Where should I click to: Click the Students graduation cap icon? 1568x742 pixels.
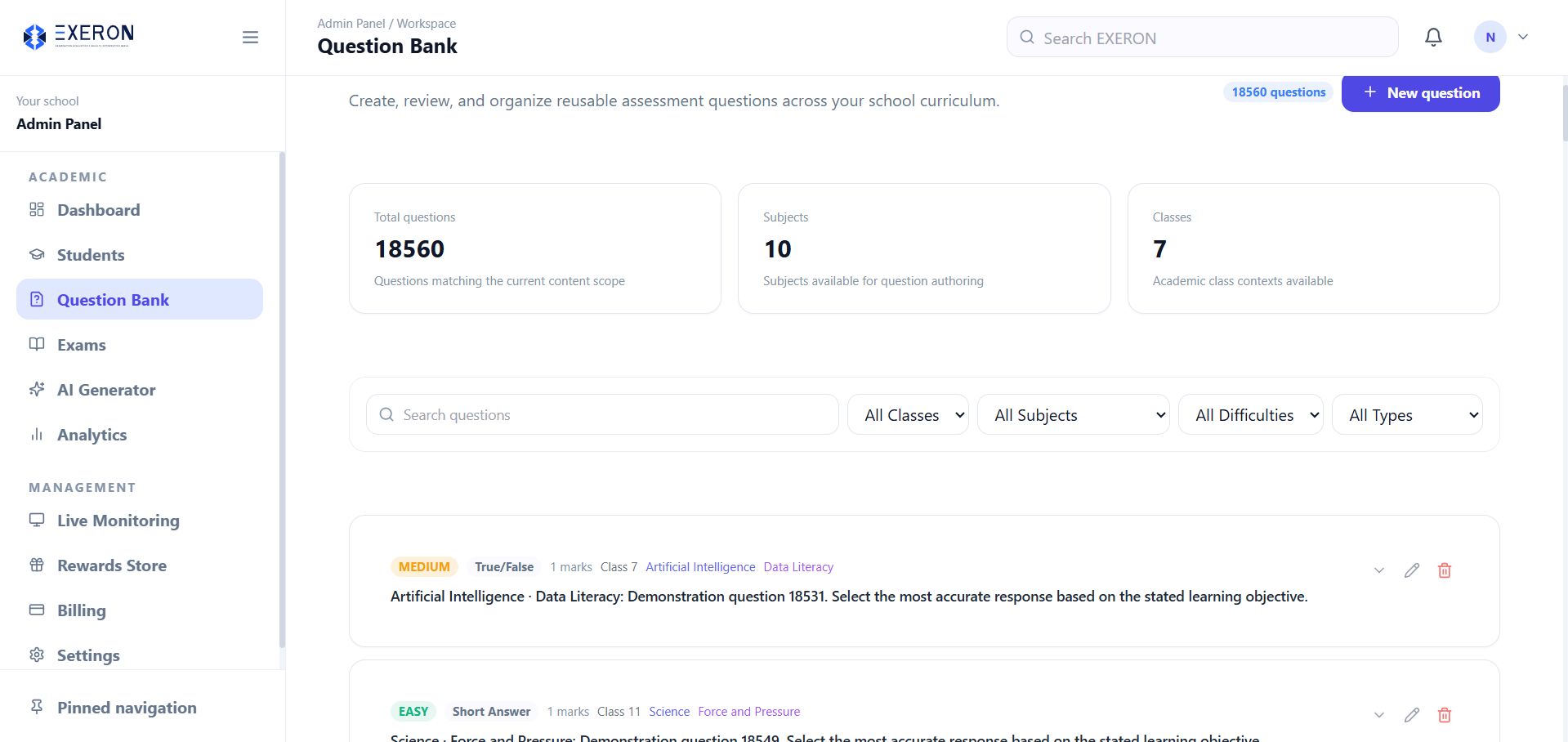click(37, 255)
